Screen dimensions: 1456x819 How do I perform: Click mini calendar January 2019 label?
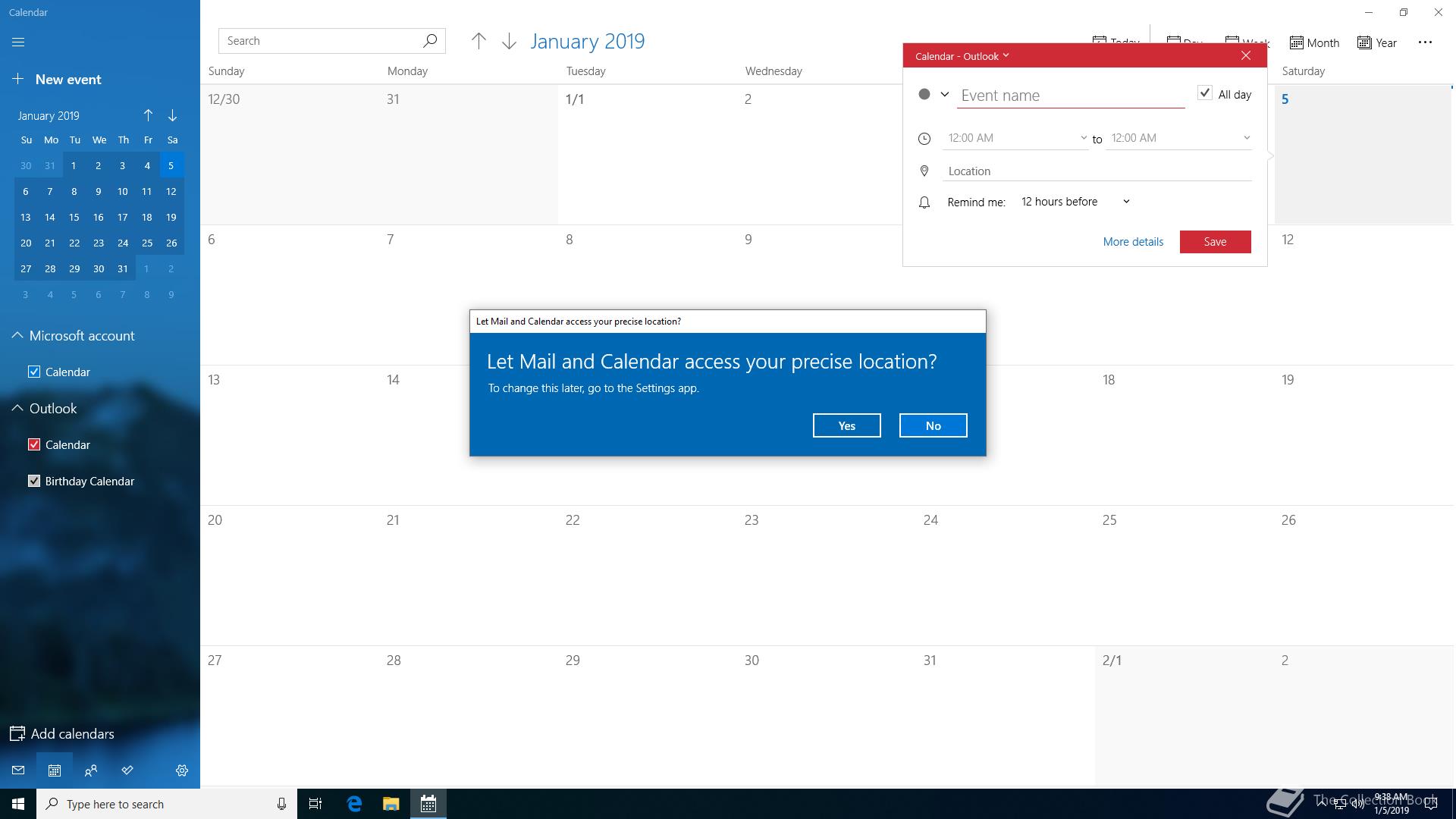coord(49,116)
